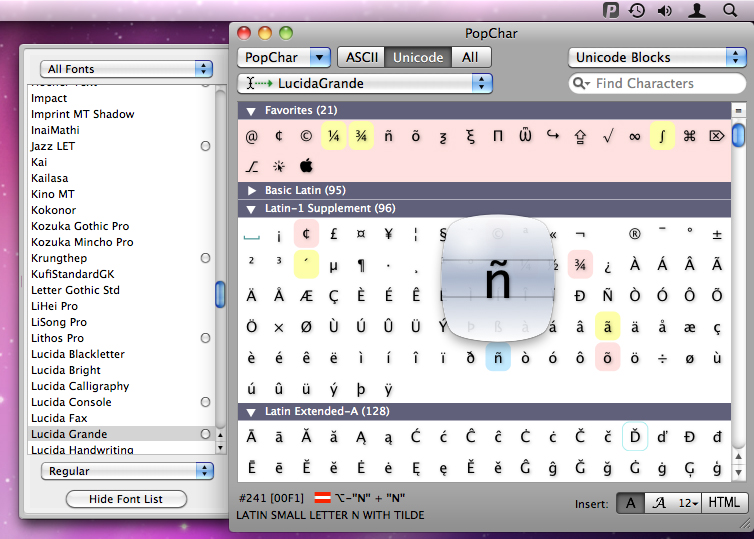Collapse the Latin-1 Supplement section
Viewport: 754px width, 539px height.
(251, 209)
